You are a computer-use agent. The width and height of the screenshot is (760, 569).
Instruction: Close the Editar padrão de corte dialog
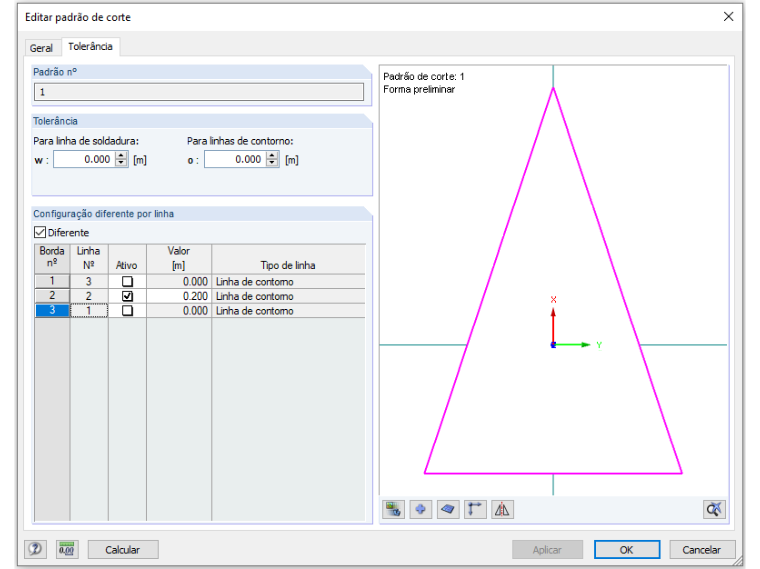click(x=728, y=17)
